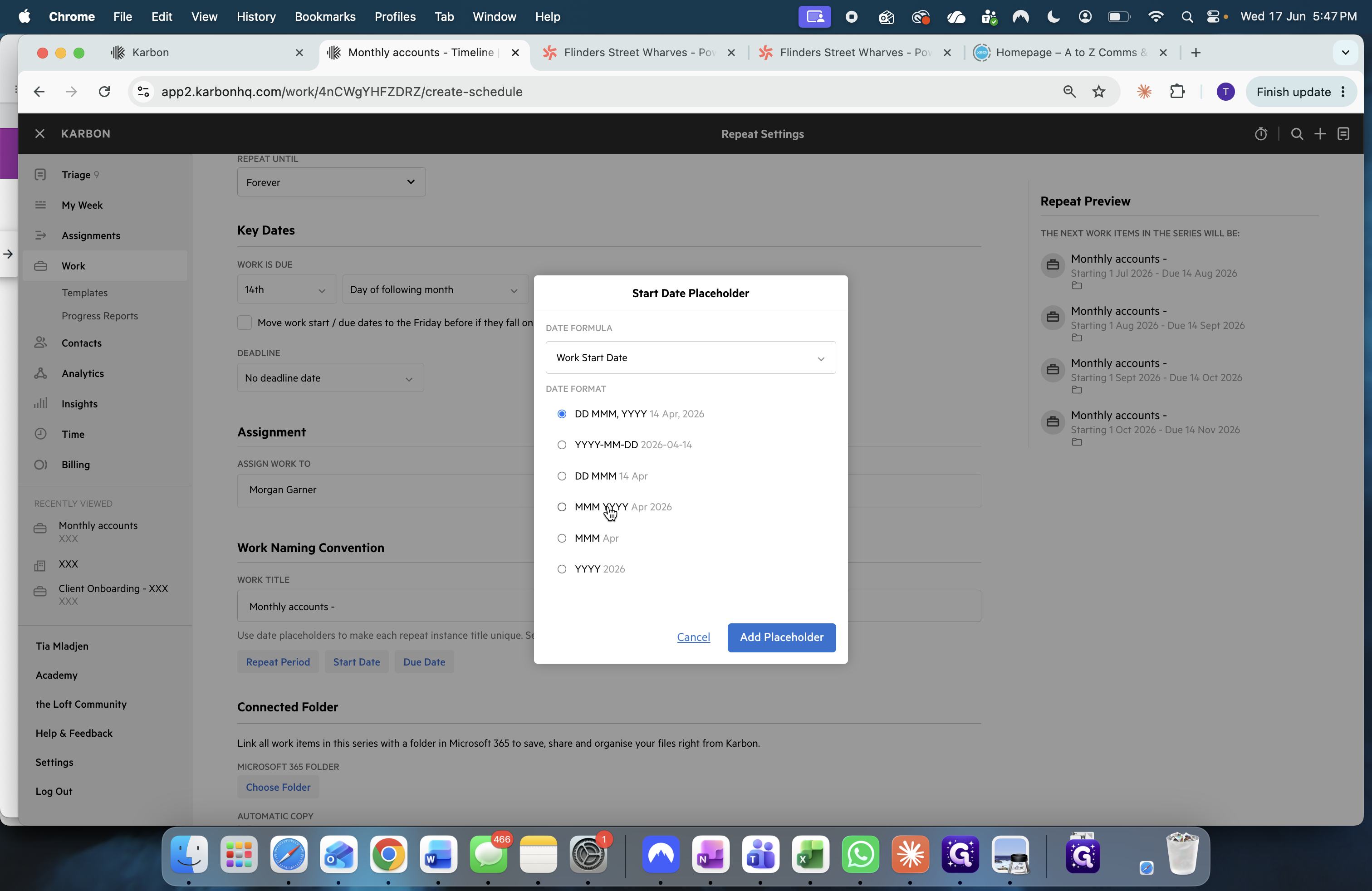Screen dimensions: 1372x891
Task: Open the Karbon timer icon
Action: click(1261, 134)
